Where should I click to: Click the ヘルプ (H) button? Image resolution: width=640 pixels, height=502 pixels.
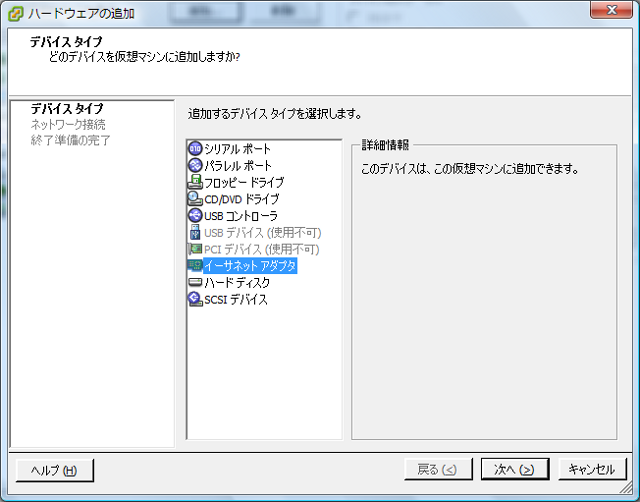click(55, 470)
